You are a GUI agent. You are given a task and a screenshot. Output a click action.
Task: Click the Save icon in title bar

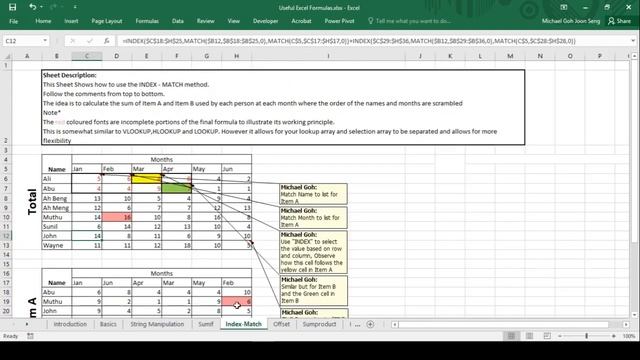(13, 7)
